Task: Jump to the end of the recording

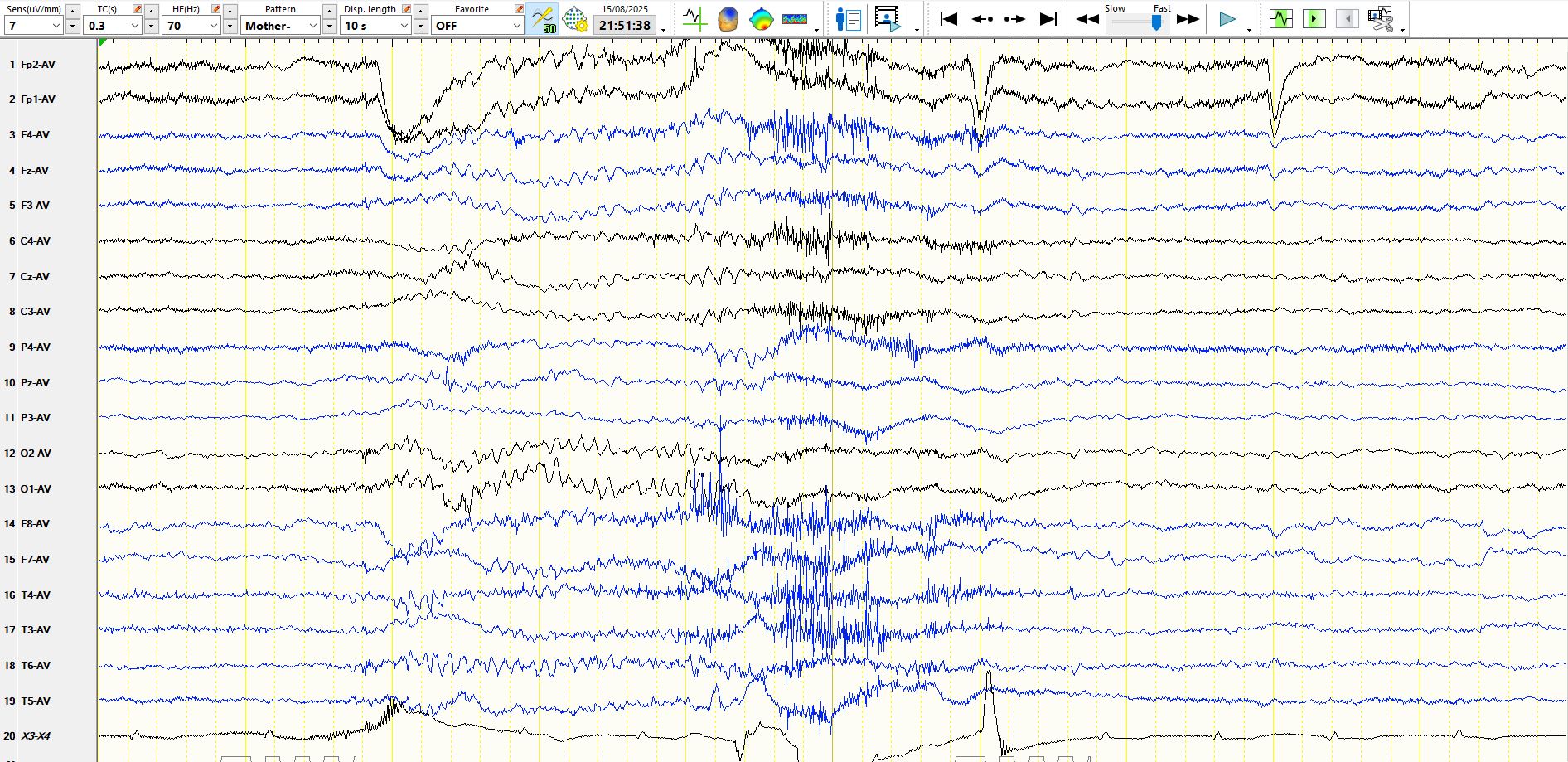Action: (1048, 18)
